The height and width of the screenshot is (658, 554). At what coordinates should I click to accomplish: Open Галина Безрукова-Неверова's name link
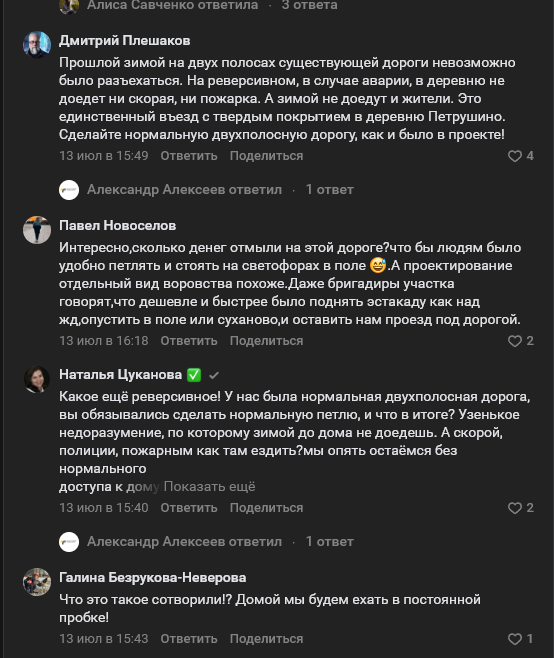(x=153, y=578)
